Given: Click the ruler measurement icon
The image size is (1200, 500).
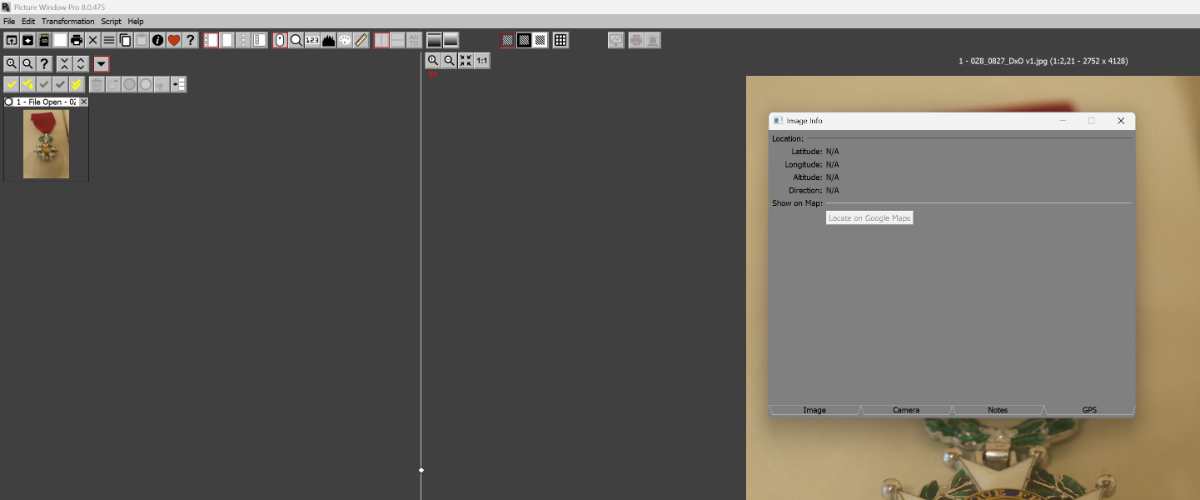Looking at the screenshot, I should pyautogui.click(x=361, y=40).
